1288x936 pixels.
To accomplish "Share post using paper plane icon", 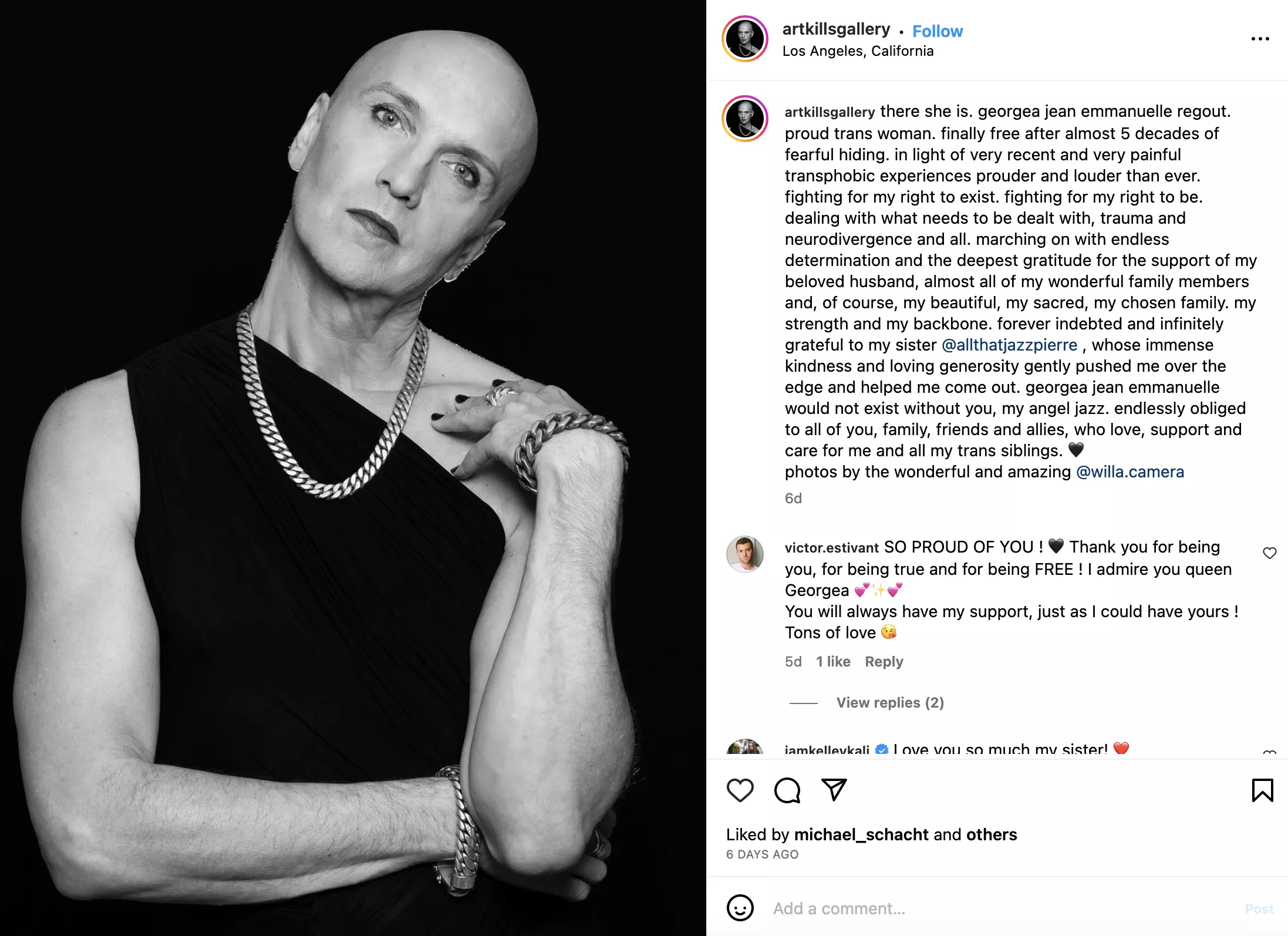I will tap(834, 790).
